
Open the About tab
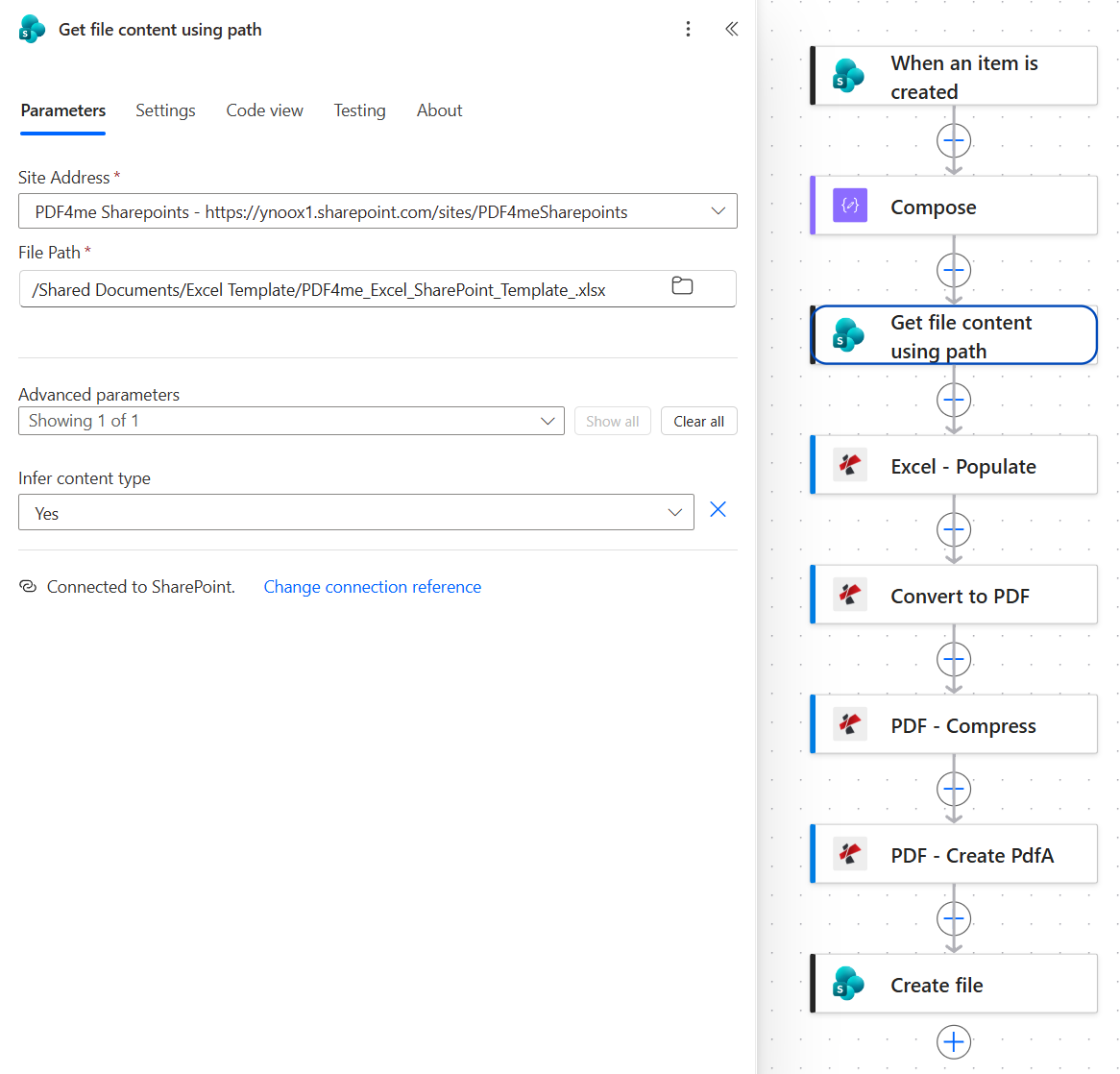tap(439, 110)
